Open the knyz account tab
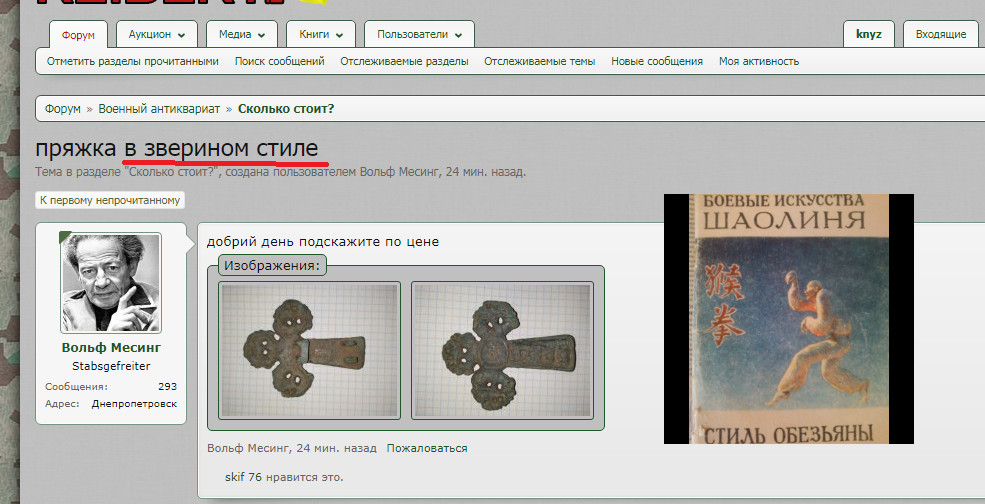Image resolution: width=985 pixels, height=504 pixels. pyautogui.click(x=869, y=35)
